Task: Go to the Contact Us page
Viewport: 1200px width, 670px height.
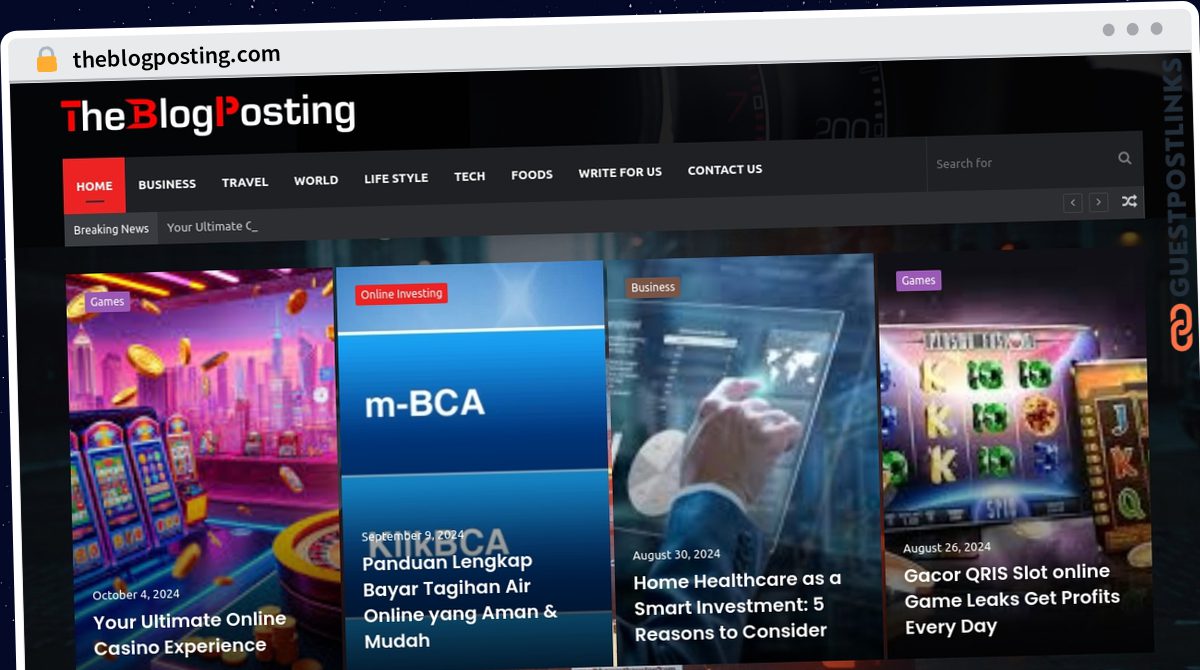Action: 725,170
